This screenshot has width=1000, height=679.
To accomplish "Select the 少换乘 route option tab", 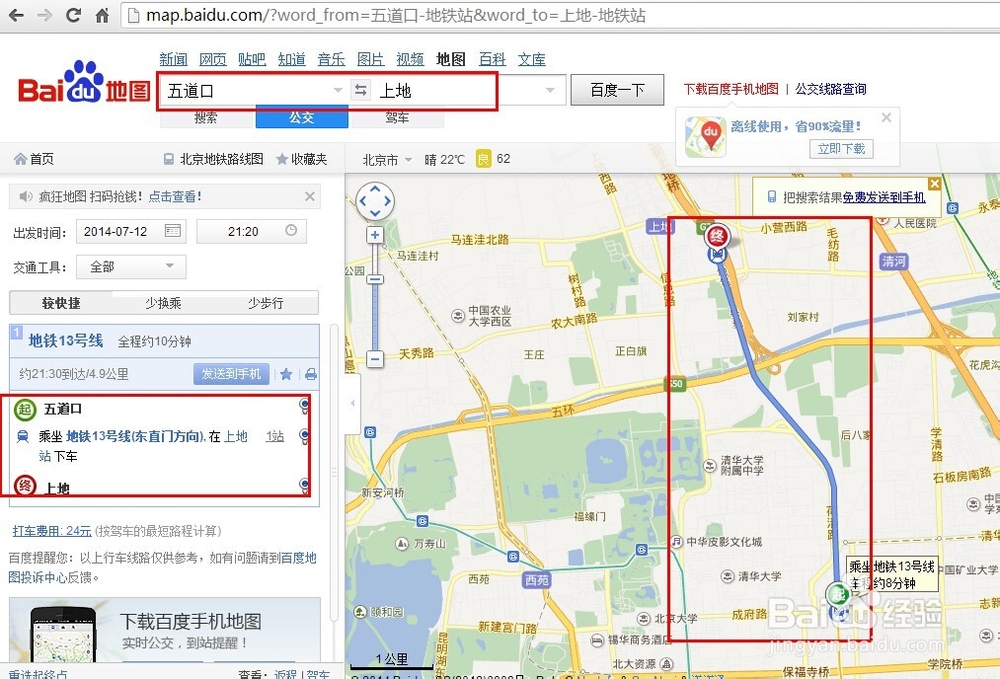I will [x=163, y=303].
